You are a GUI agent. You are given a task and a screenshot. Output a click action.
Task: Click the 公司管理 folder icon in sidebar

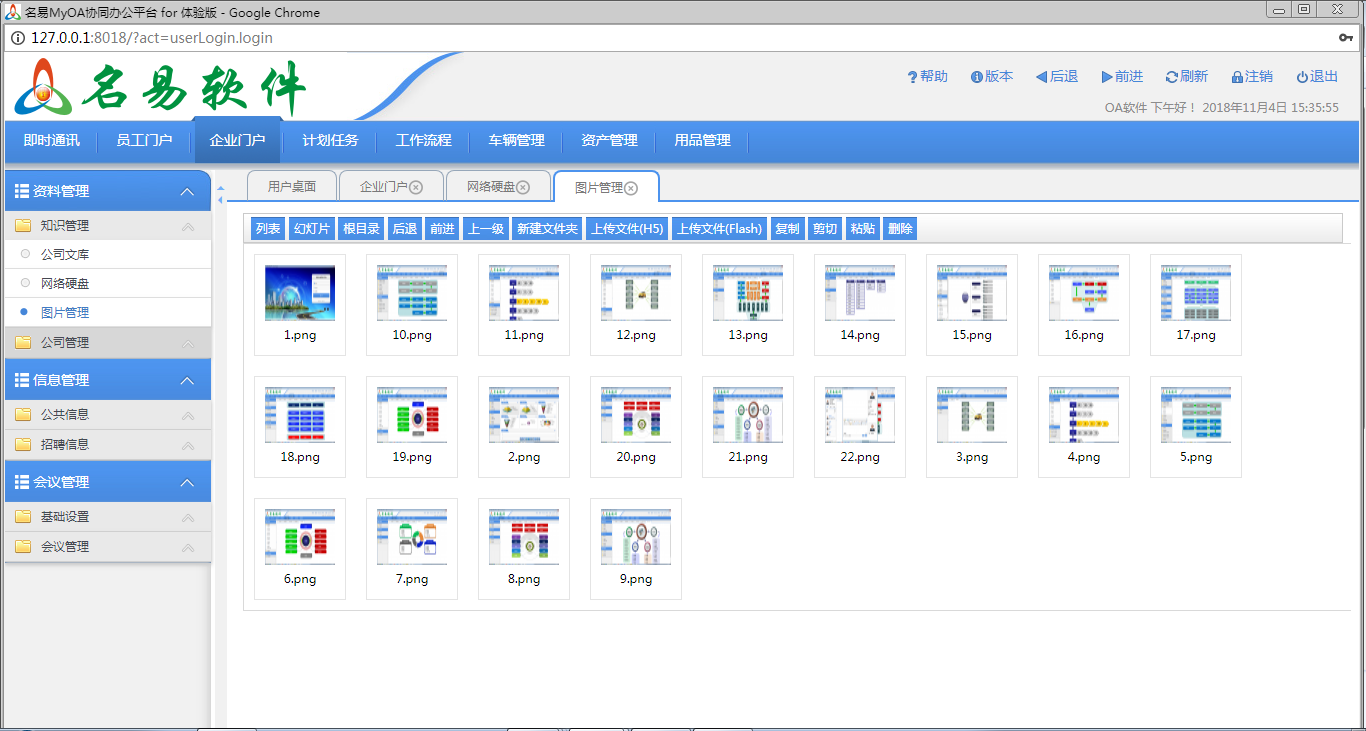pos(23,342)
